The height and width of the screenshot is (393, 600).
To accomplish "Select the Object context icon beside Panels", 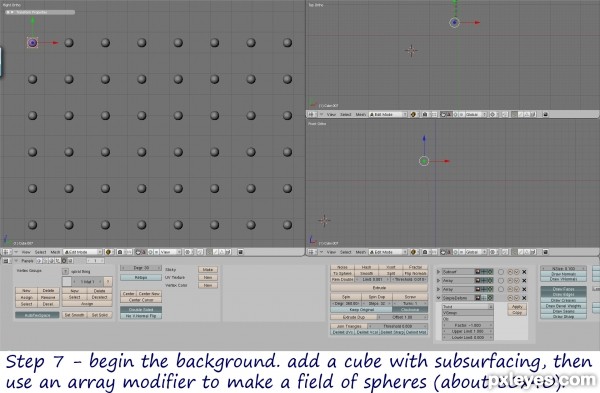I will point(57,261).
